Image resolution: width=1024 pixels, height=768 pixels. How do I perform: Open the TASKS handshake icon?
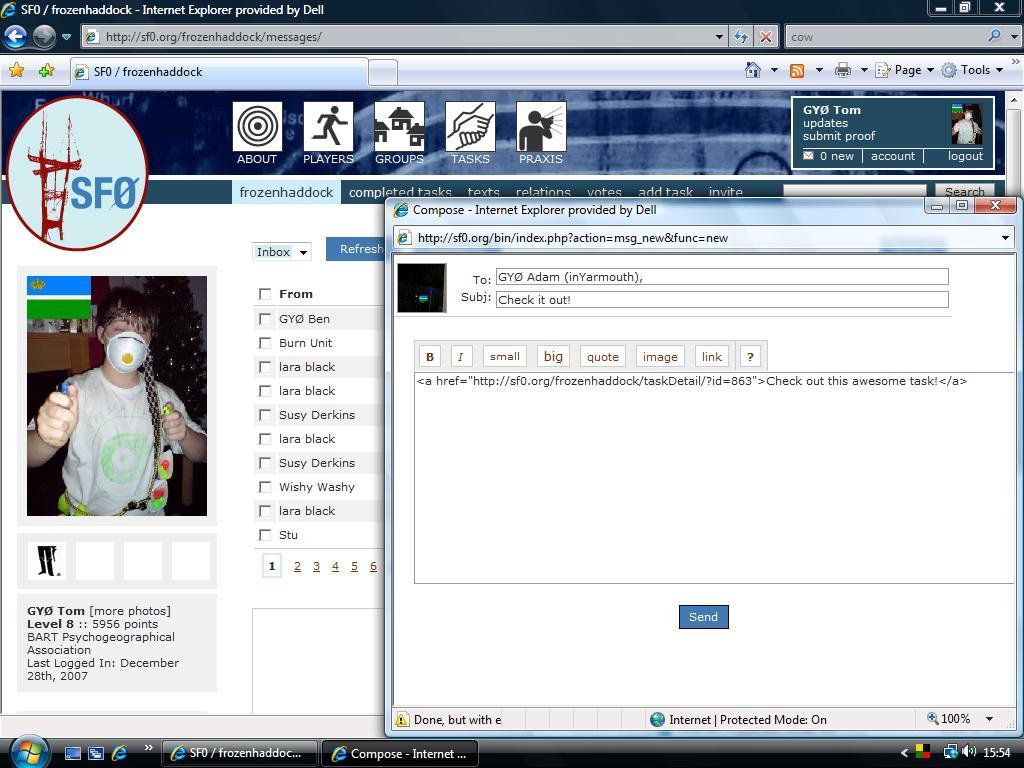click(470, 127)
